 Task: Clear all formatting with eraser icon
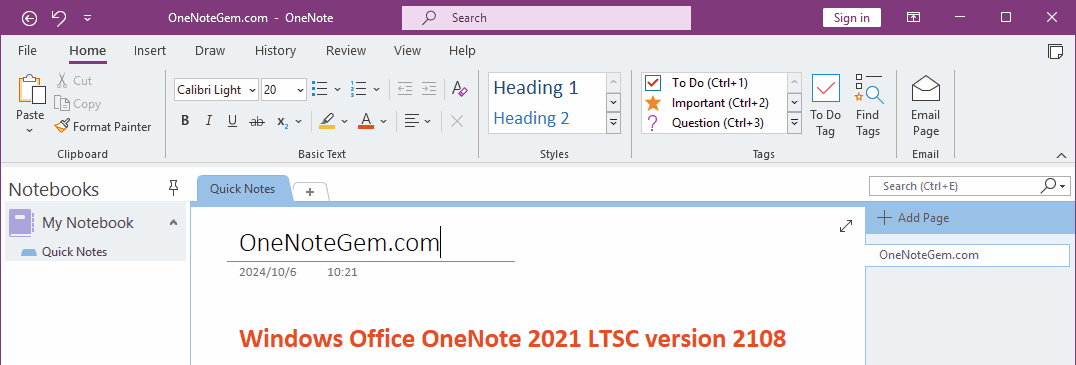tap(459, 89)
